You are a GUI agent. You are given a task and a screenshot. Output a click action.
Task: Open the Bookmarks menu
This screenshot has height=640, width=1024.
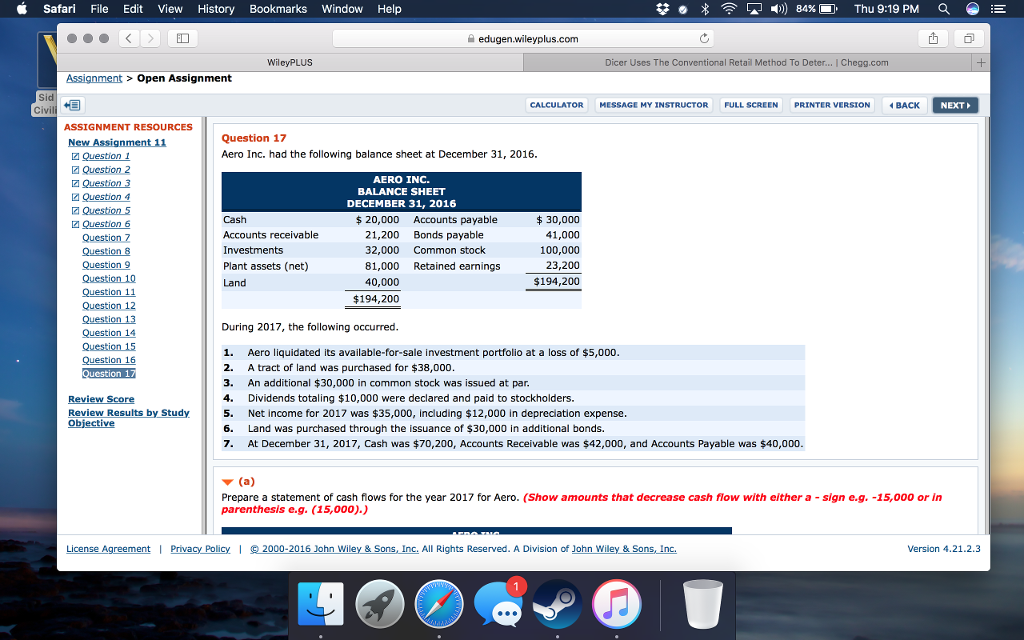coord(278,8)
